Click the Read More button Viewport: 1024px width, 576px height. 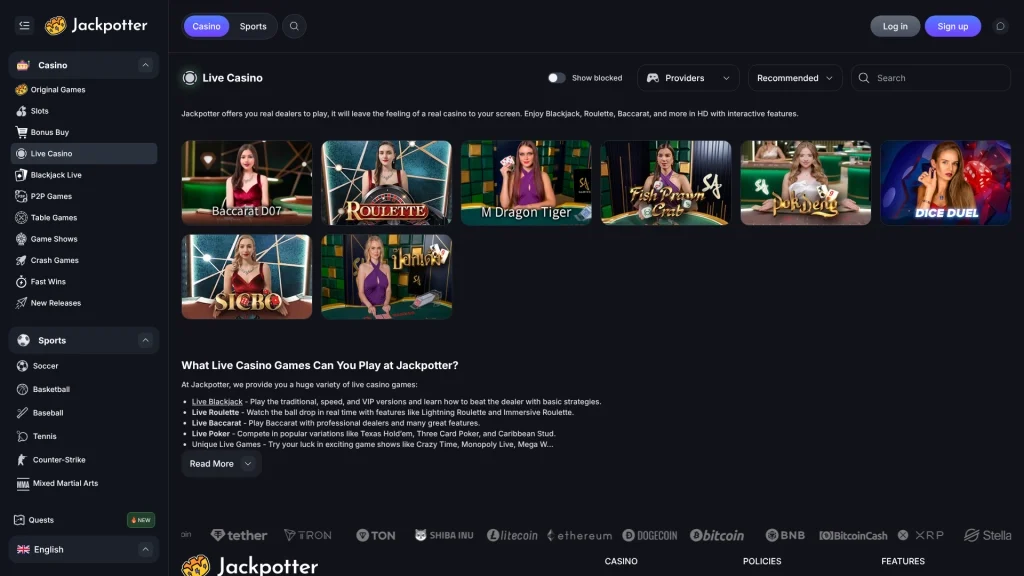220,463
